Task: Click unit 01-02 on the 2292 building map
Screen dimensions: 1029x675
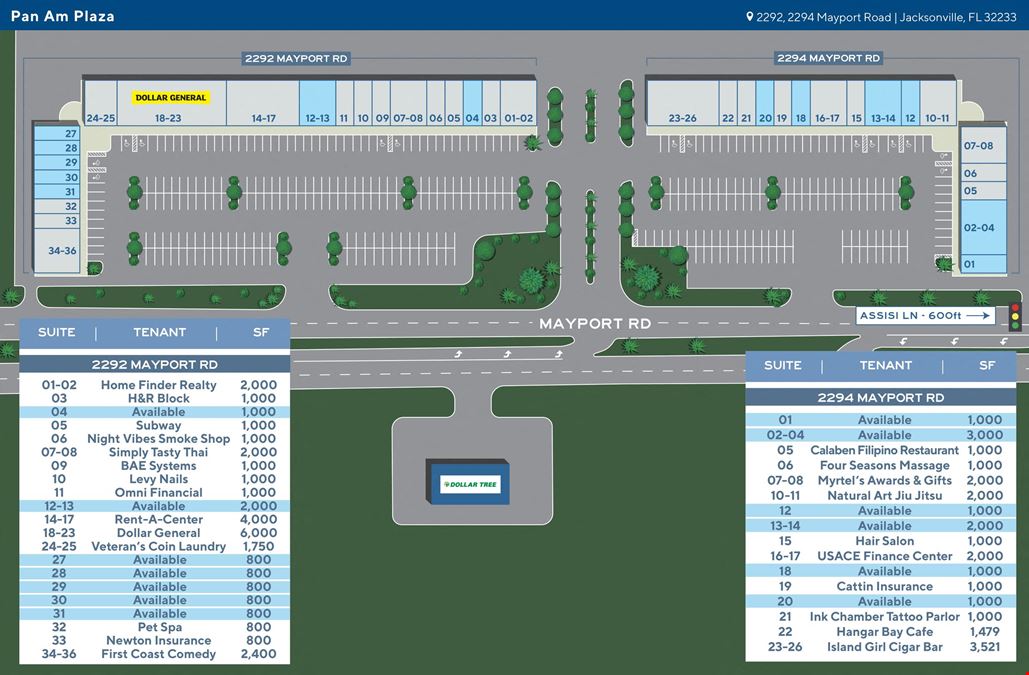Action: 518,102
